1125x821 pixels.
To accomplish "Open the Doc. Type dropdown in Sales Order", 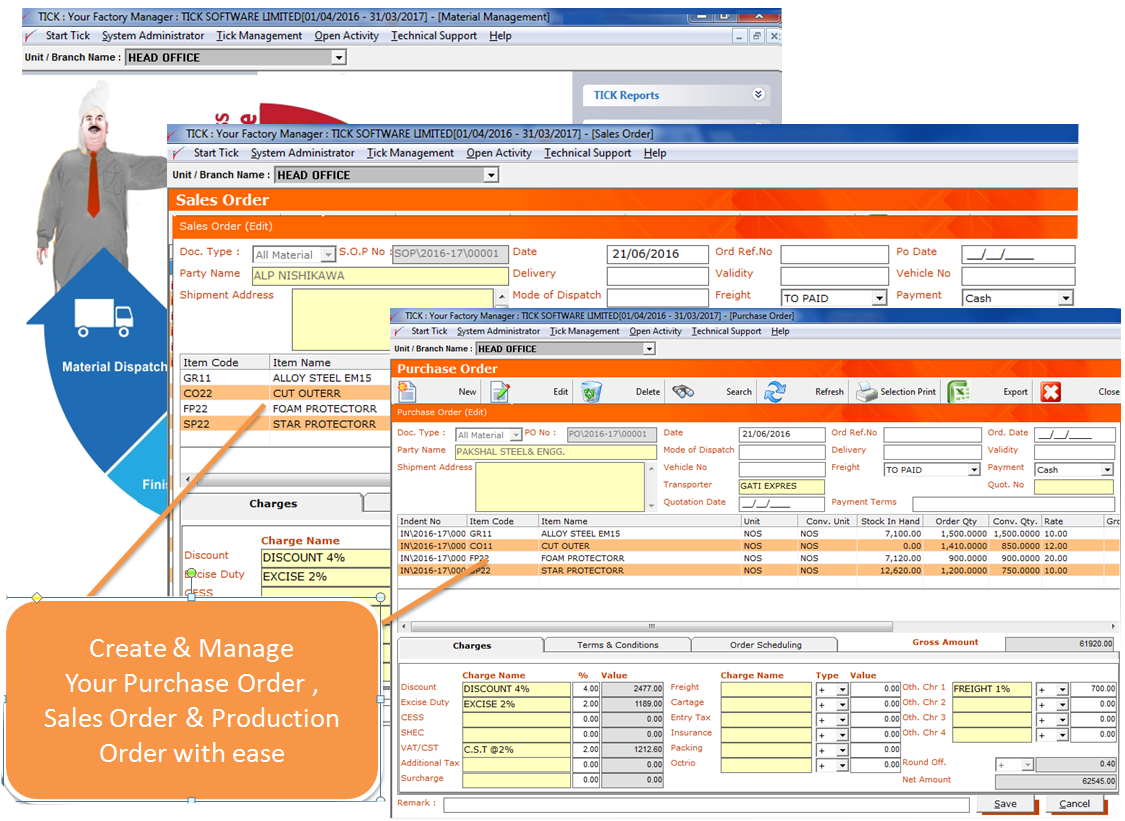I will tap(328, 255).
